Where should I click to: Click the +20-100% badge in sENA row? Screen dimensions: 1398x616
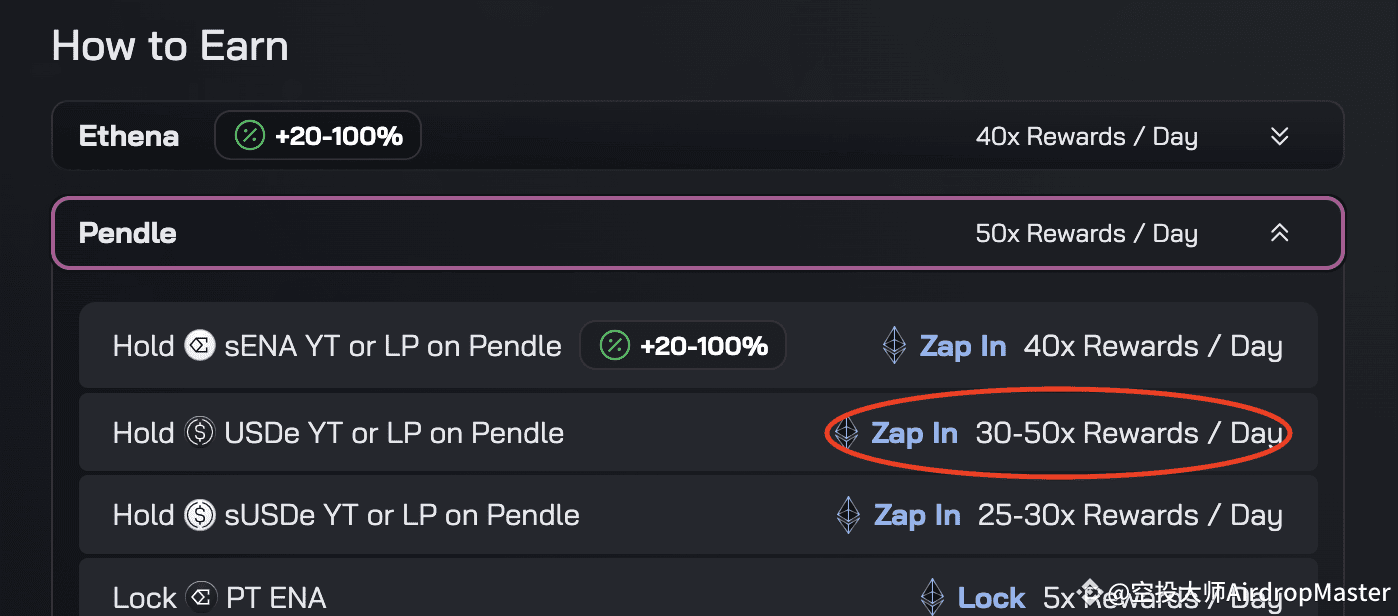(683, 346)
